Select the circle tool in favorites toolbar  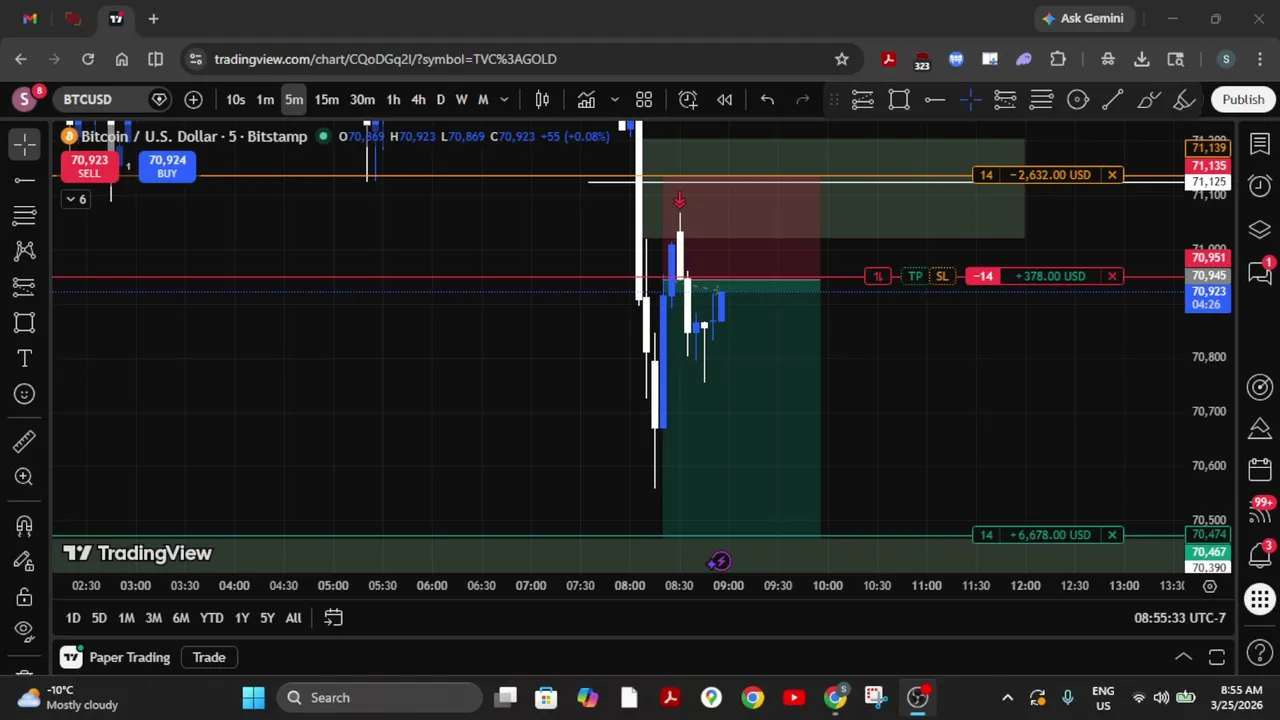point(1077,99)
